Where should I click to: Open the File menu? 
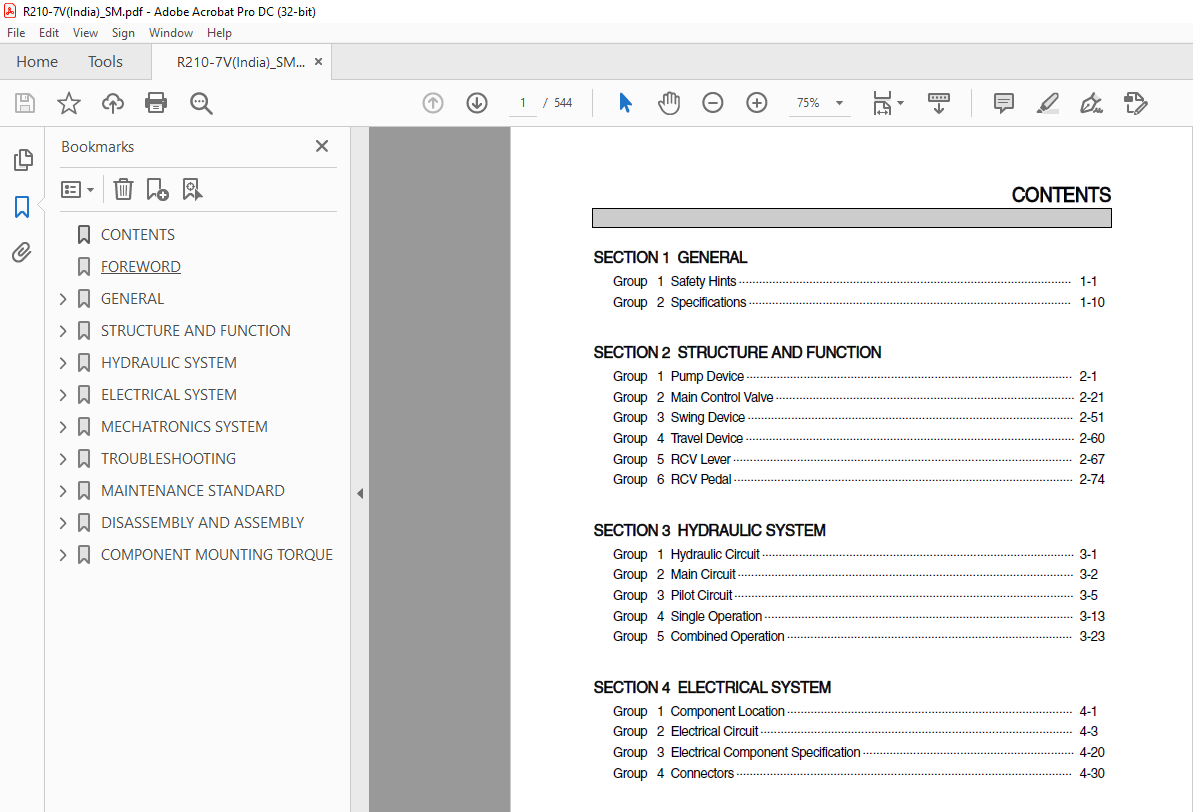click(16, 33)
